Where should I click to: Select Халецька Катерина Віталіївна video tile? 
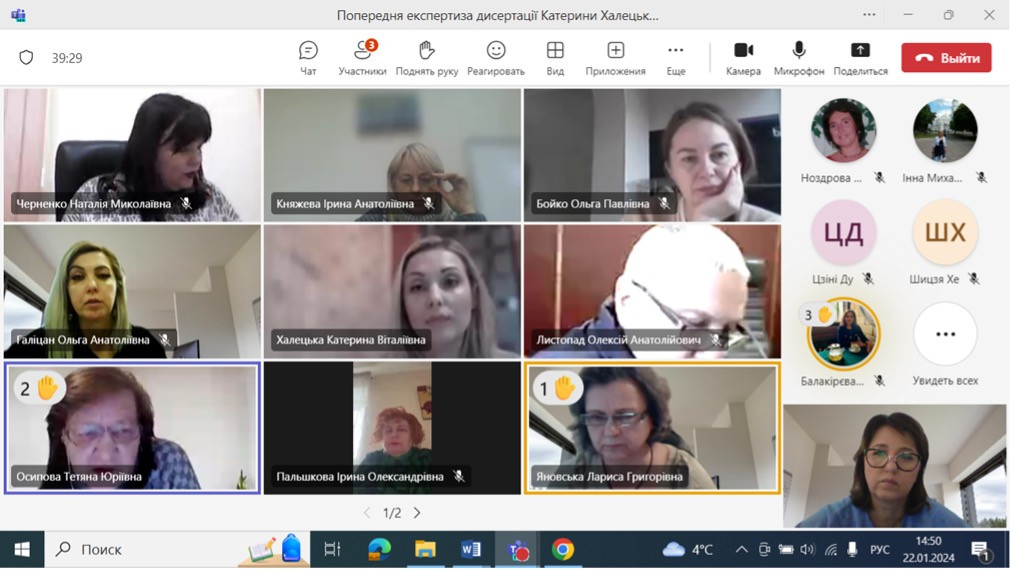point(392,291)
